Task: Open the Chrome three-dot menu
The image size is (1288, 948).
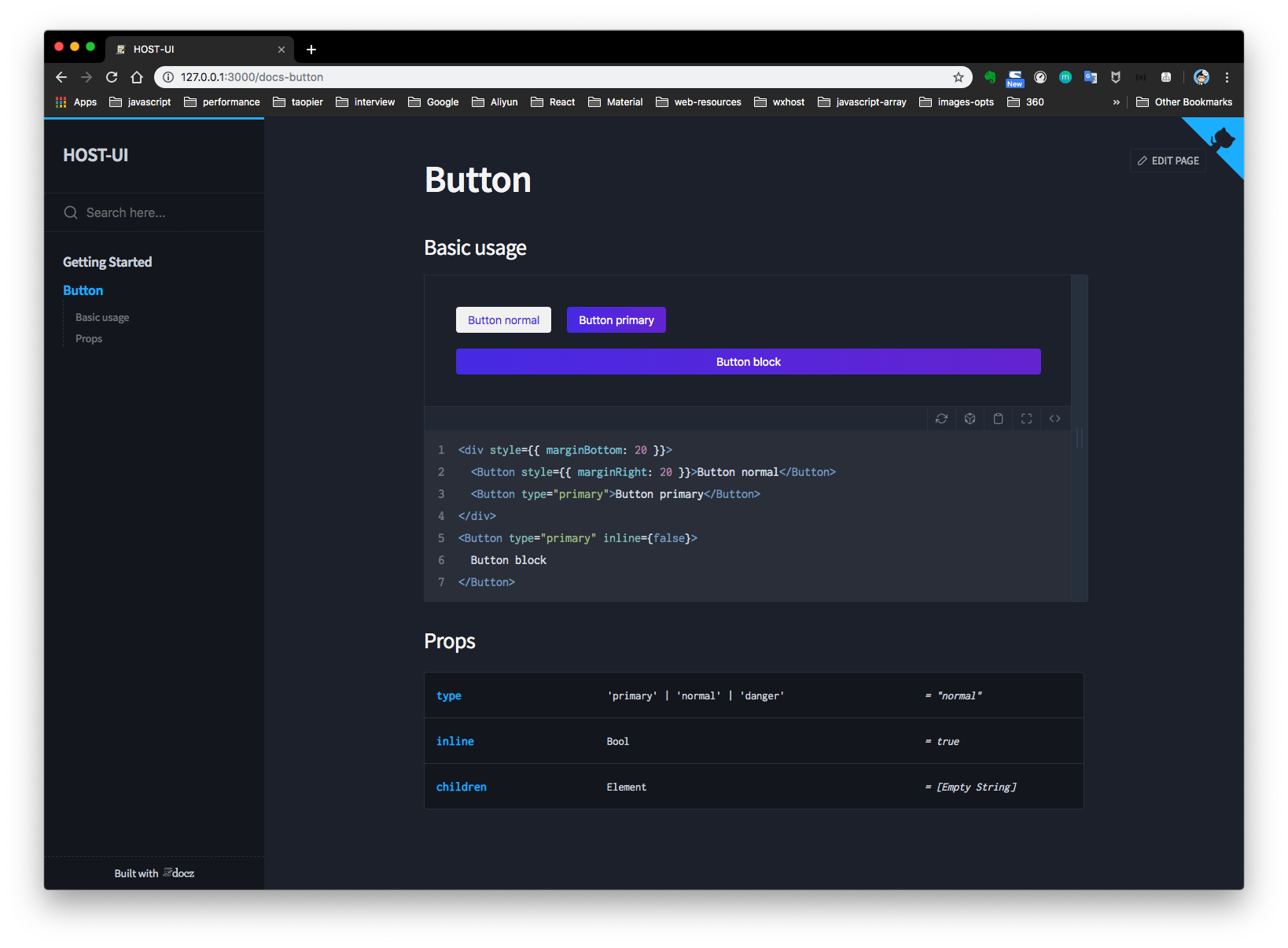Action: (x=1227, y=77)
